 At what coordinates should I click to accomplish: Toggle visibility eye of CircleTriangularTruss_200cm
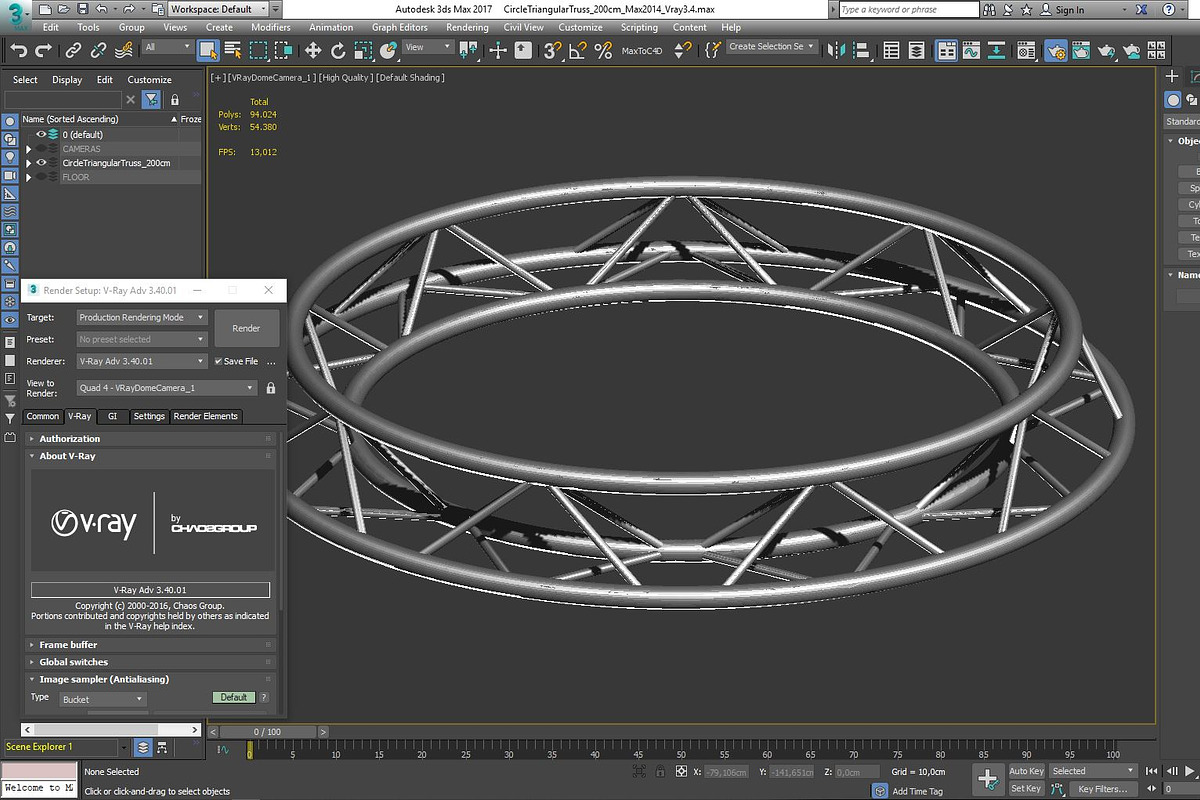(x=41, y=163)
